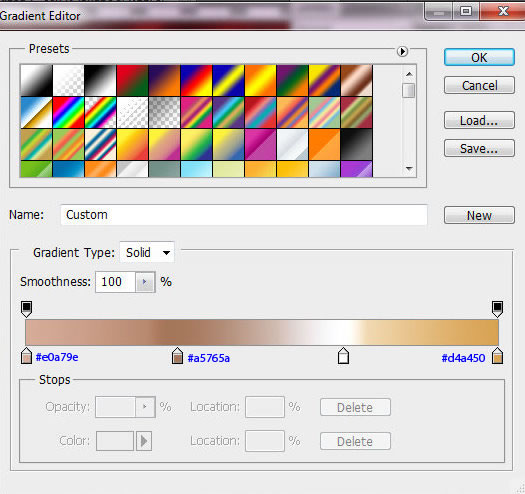
Task: Expand the Gradient Type dropdown
Action: tap(147, 253)
